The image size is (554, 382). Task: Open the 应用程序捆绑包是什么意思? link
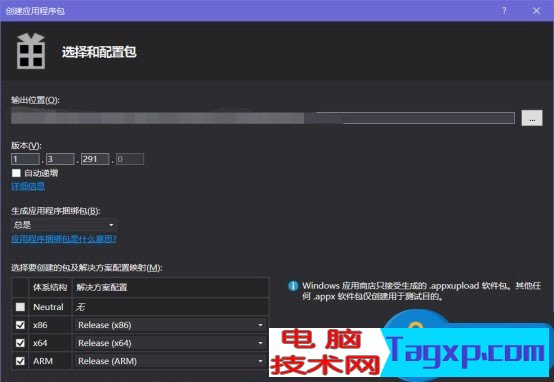[x=64, y=239]
